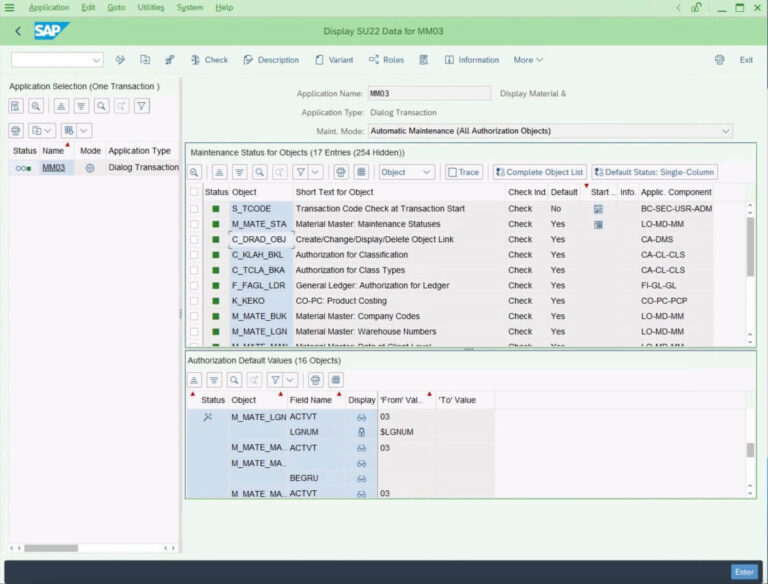Open the Goto menu
768x584 pixels.
(116, 7)
